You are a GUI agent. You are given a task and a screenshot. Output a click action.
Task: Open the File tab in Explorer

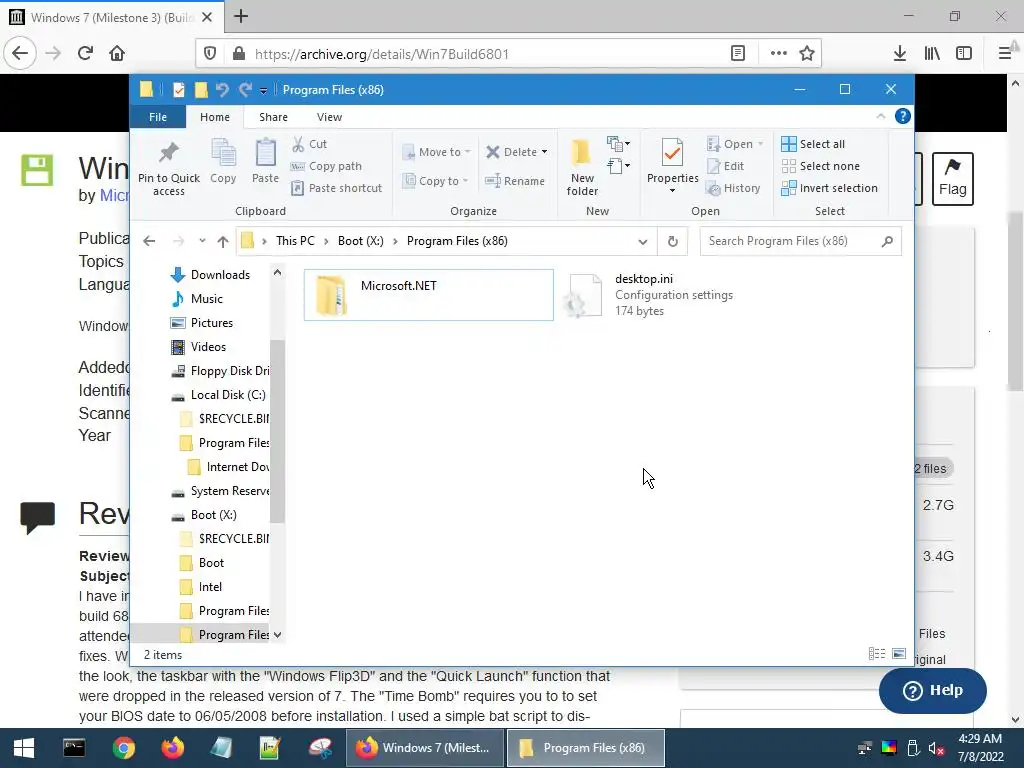tap(158, 117)
